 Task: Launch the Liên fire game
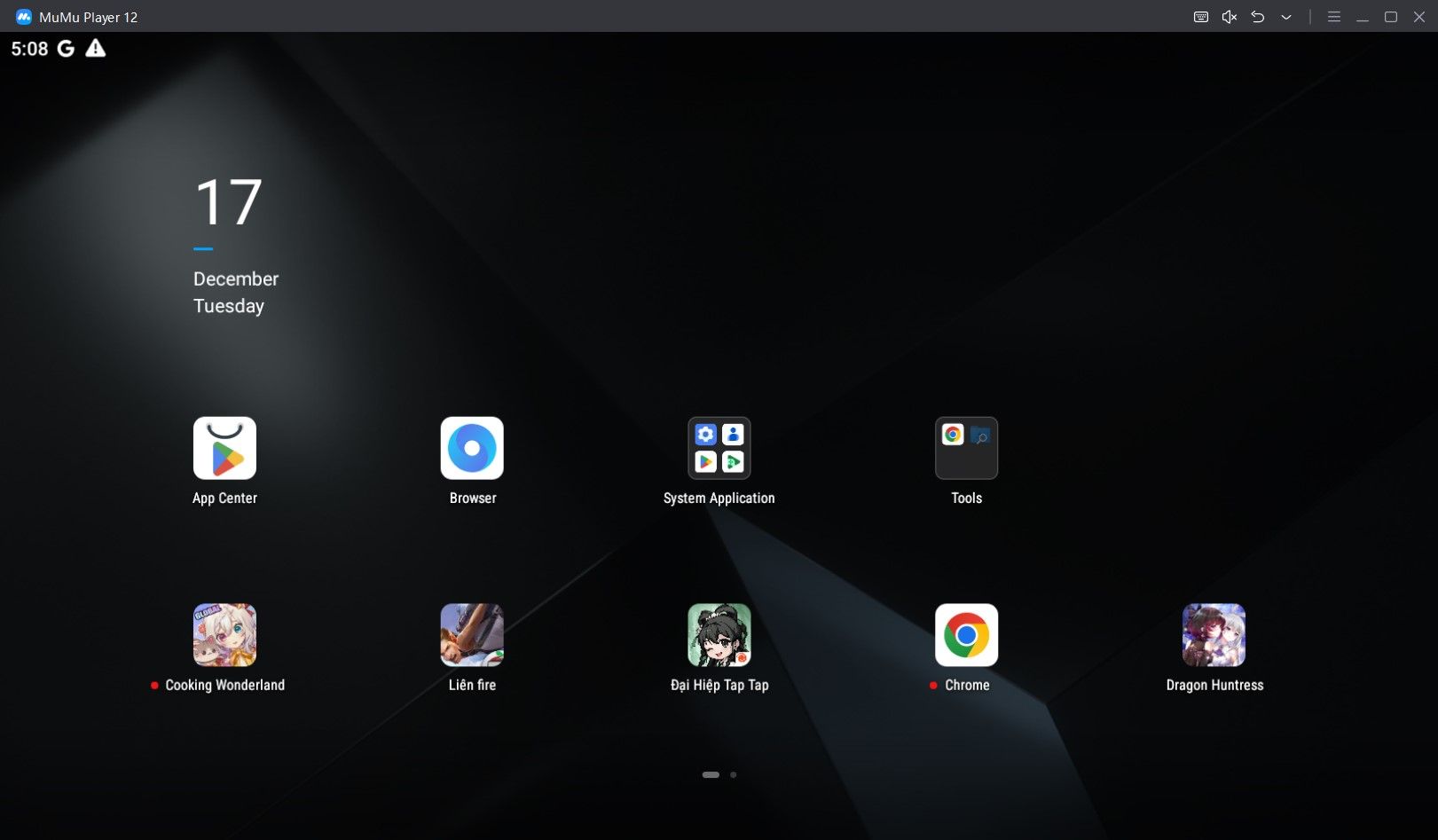point(472,635)
